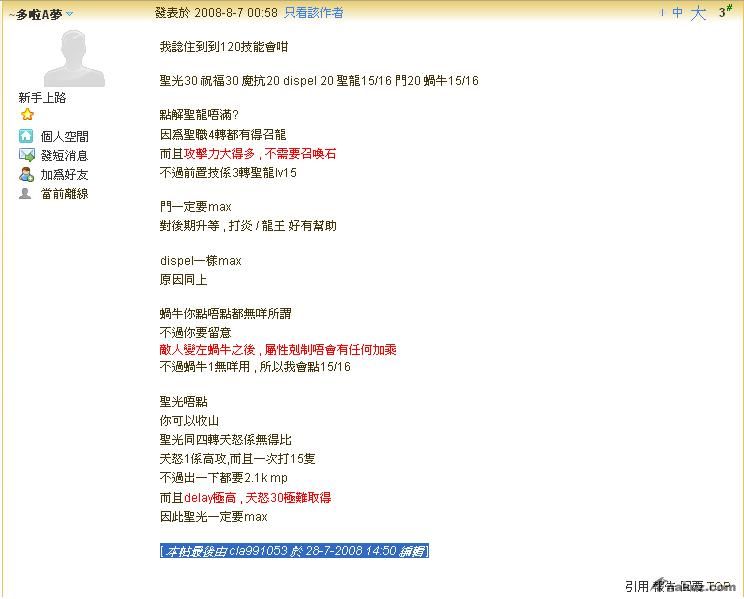Click the red text delay極高，天怒30極難取得
Screen dimensions: 744x599
tap(258, 497)
